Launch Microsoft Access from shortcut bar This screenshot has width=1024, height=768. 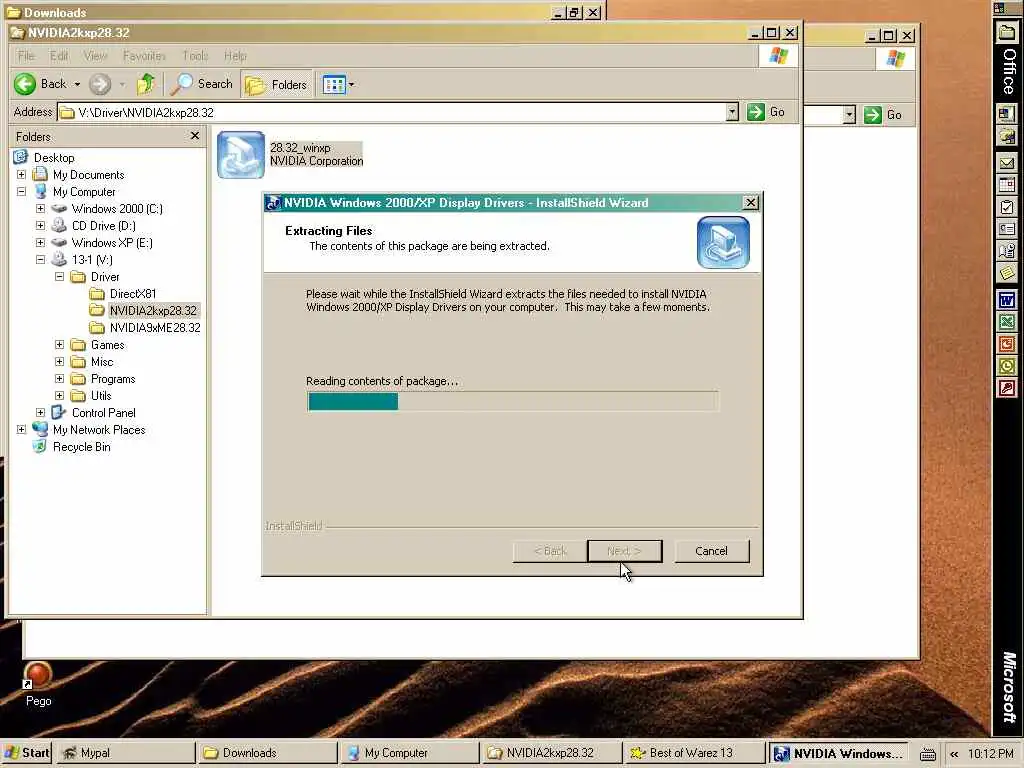1007,389
